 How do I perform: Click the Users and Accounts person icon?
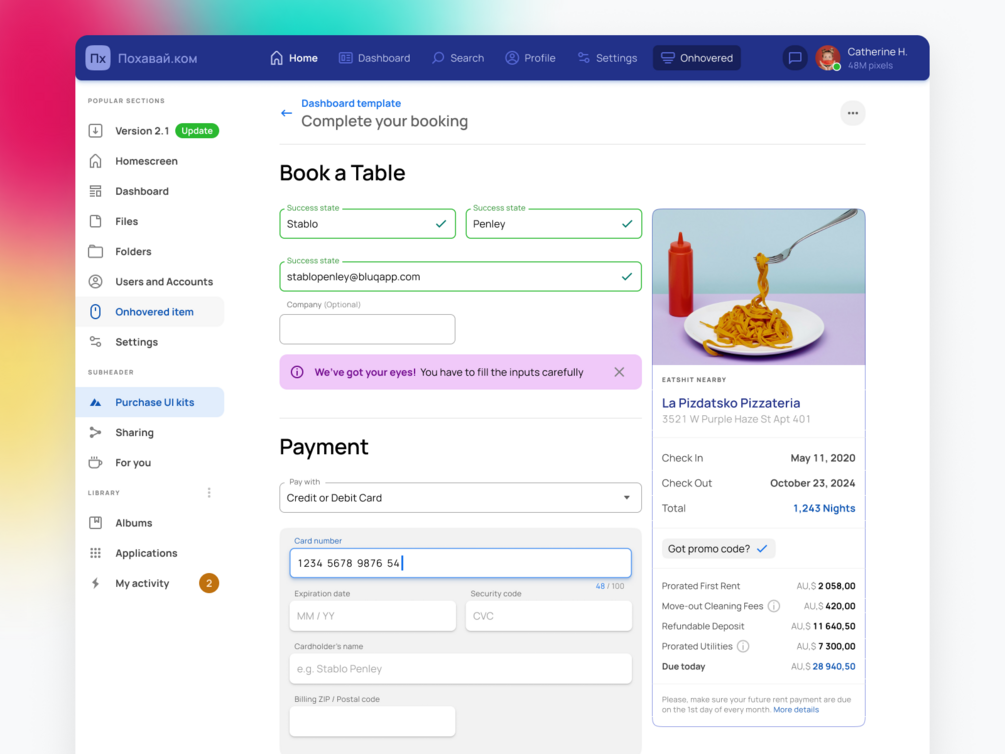point(96,281)
